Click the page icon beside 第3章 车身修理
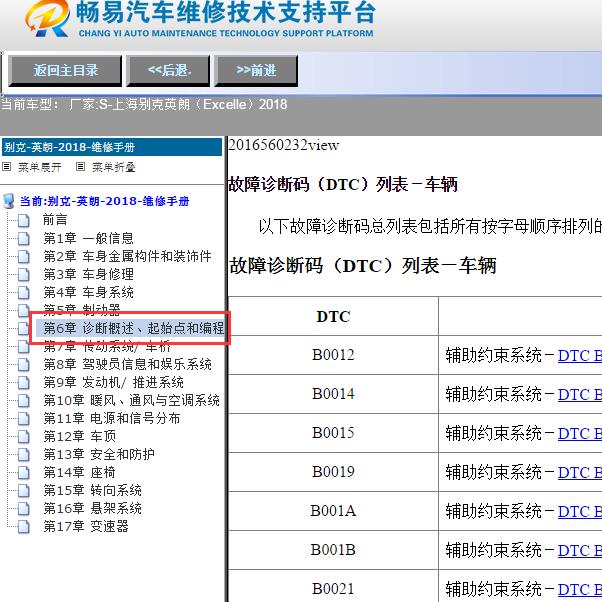The image size is (602, 602). pos(24,275)
